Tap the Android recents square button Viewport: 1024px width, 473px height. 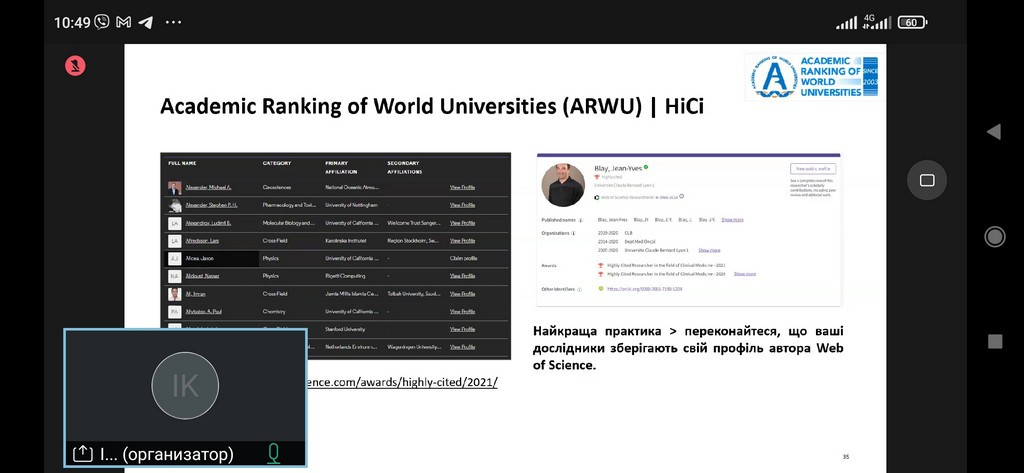(x=995, y=341)
